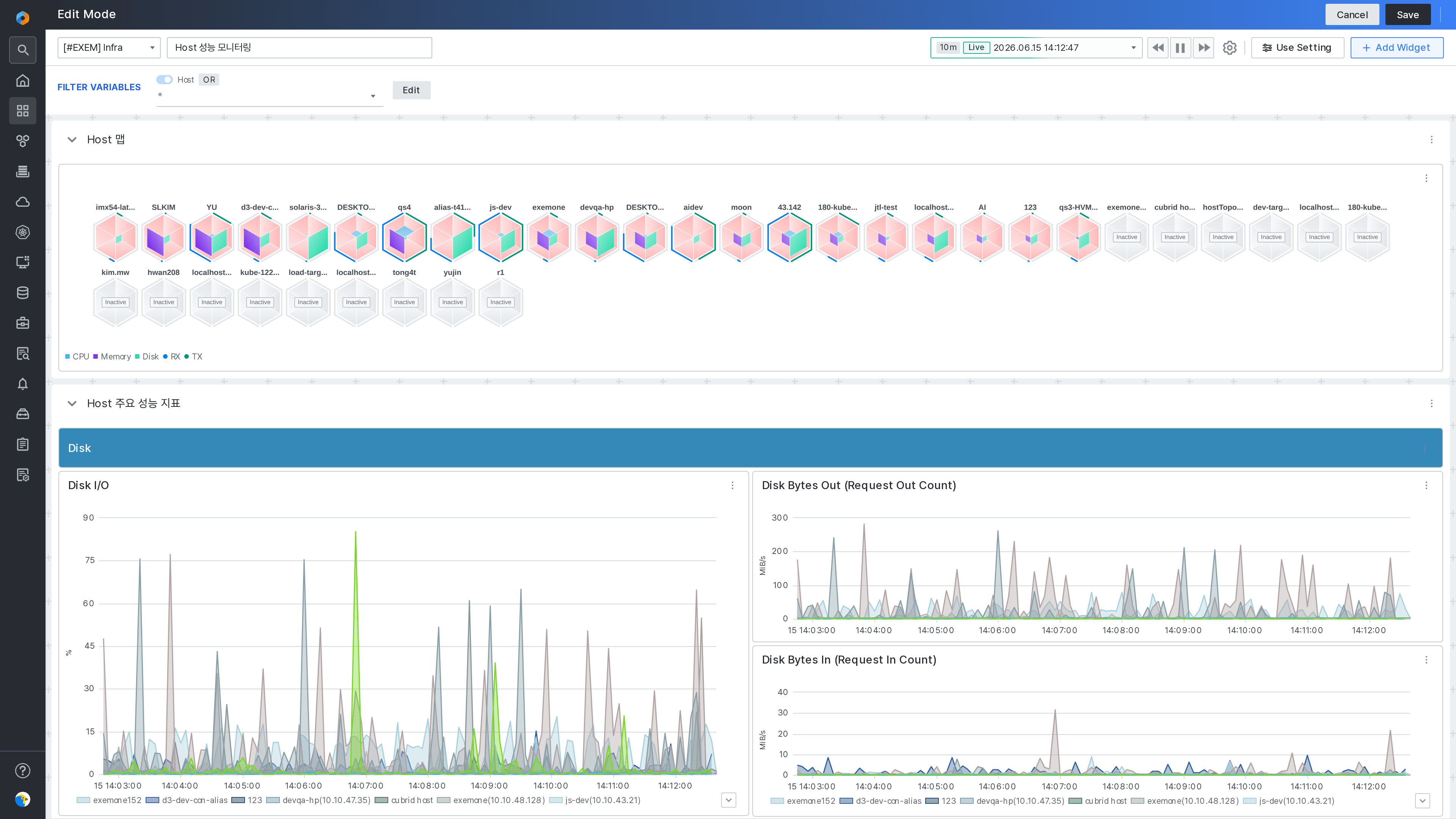Open the alert bell icon in the sidebar

coord(23,384)
